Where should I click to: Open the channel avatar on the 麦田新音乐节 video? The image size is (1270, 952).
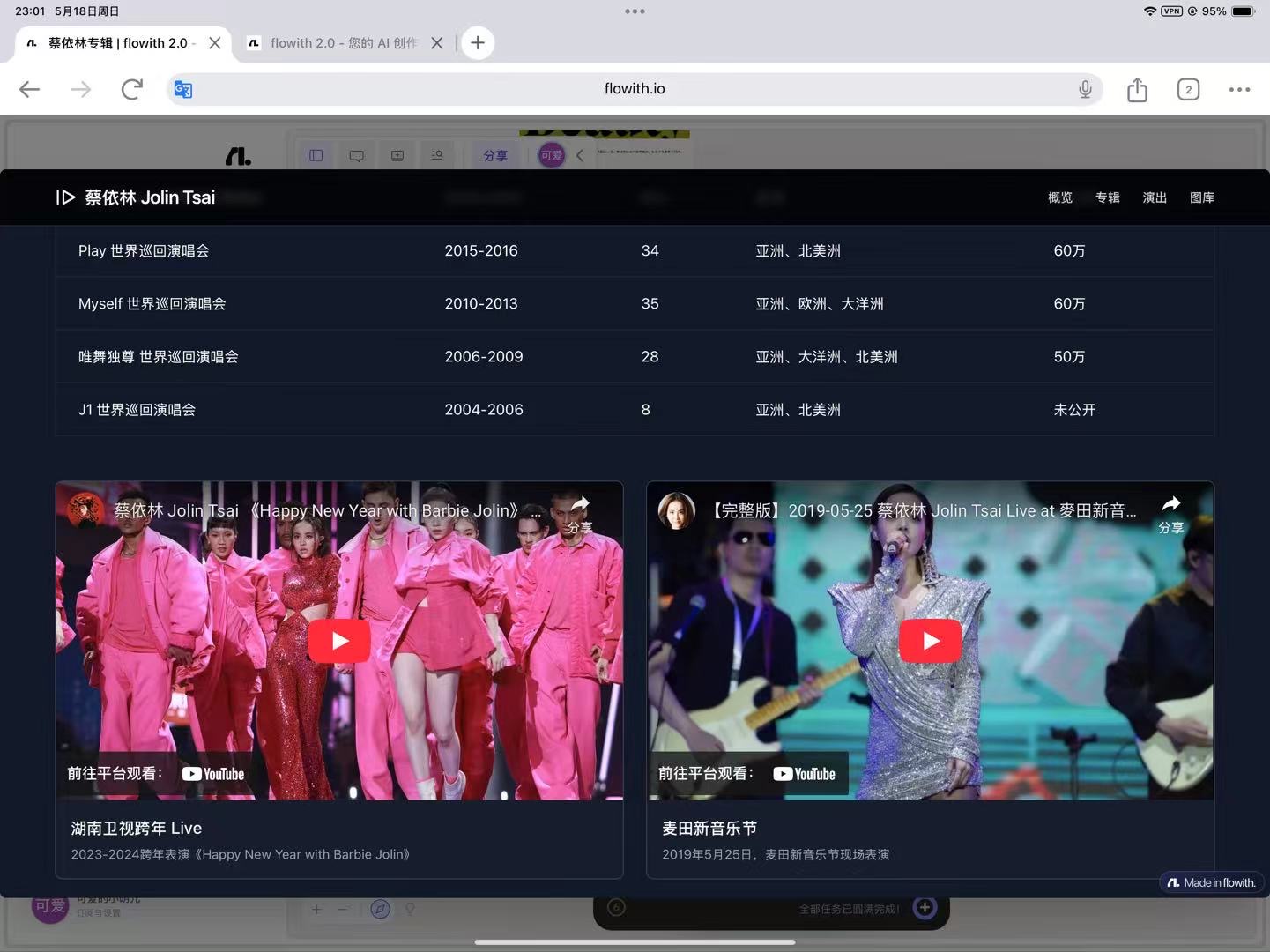677,511
